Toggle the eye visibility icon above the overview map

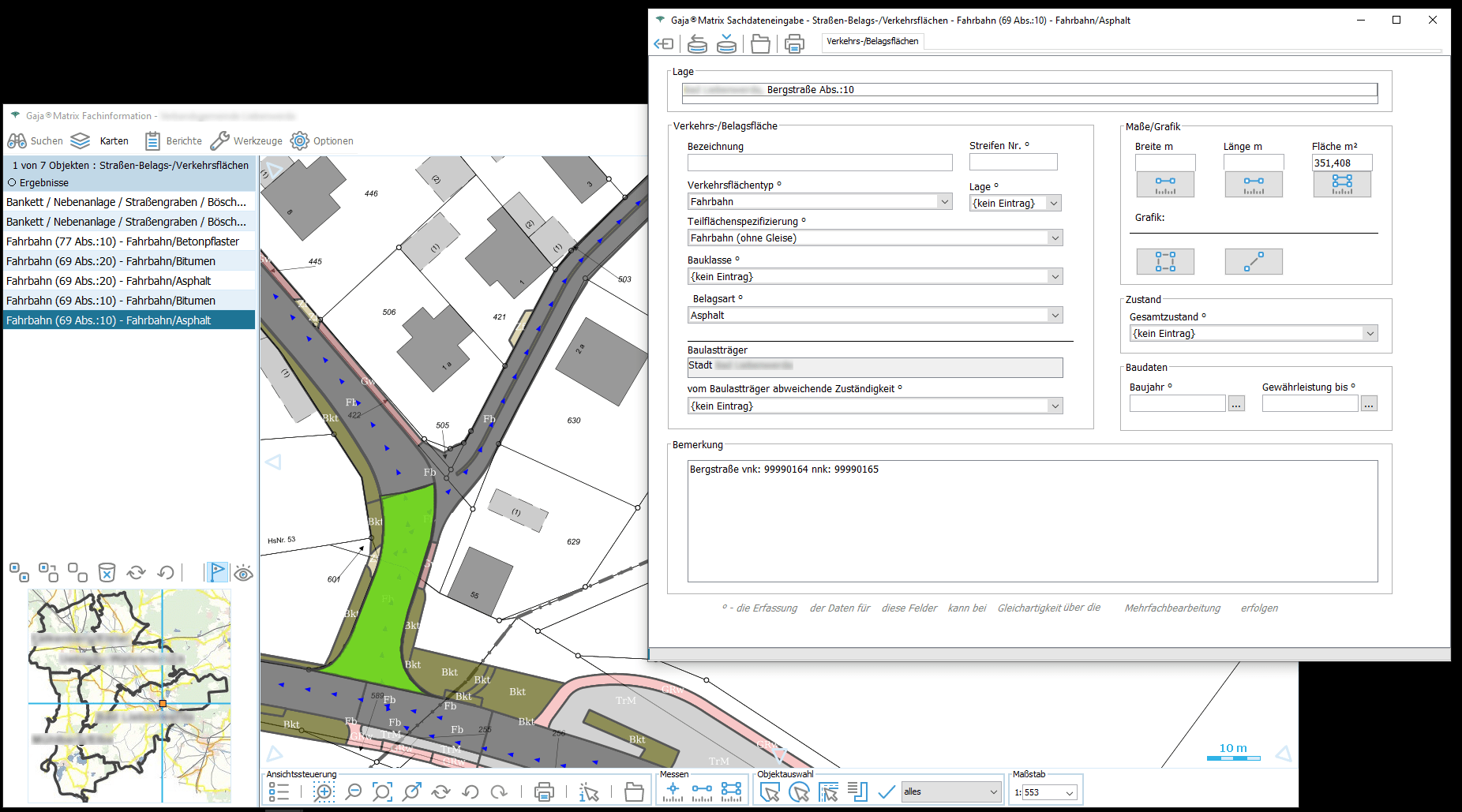(x=244, y=573)
